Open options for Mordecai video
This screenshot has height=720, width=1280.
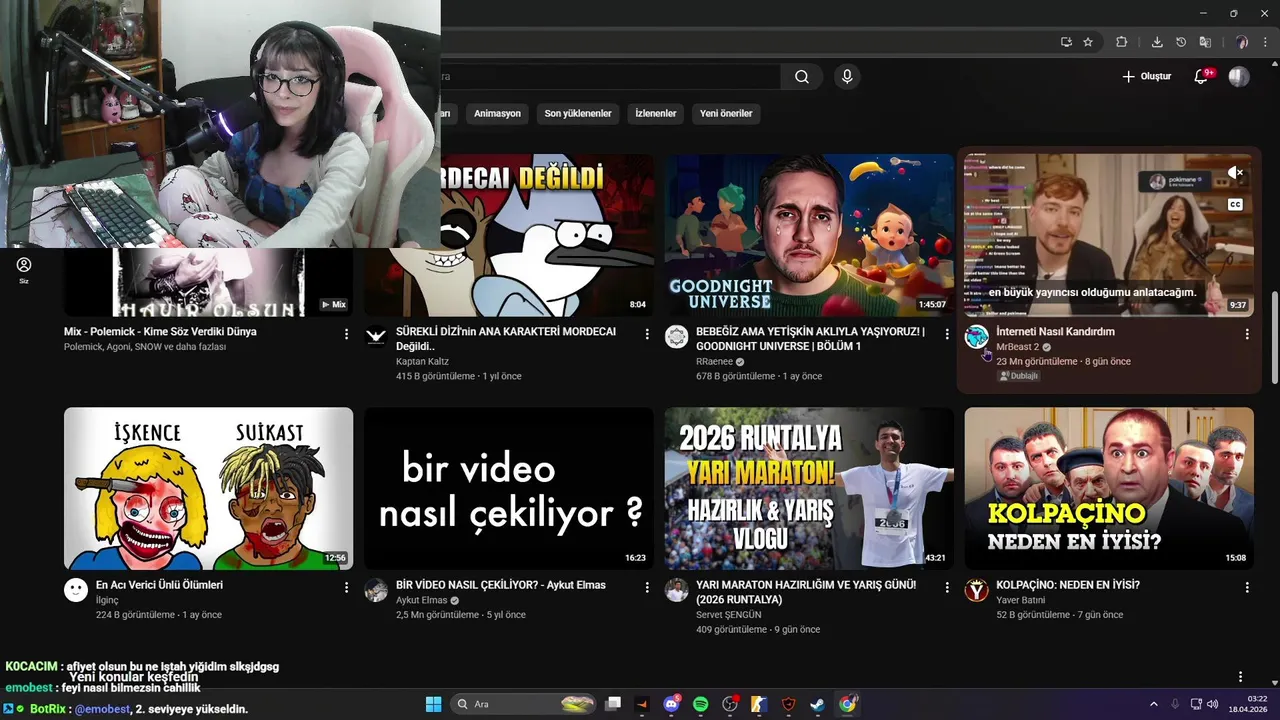tap(647, 334)
